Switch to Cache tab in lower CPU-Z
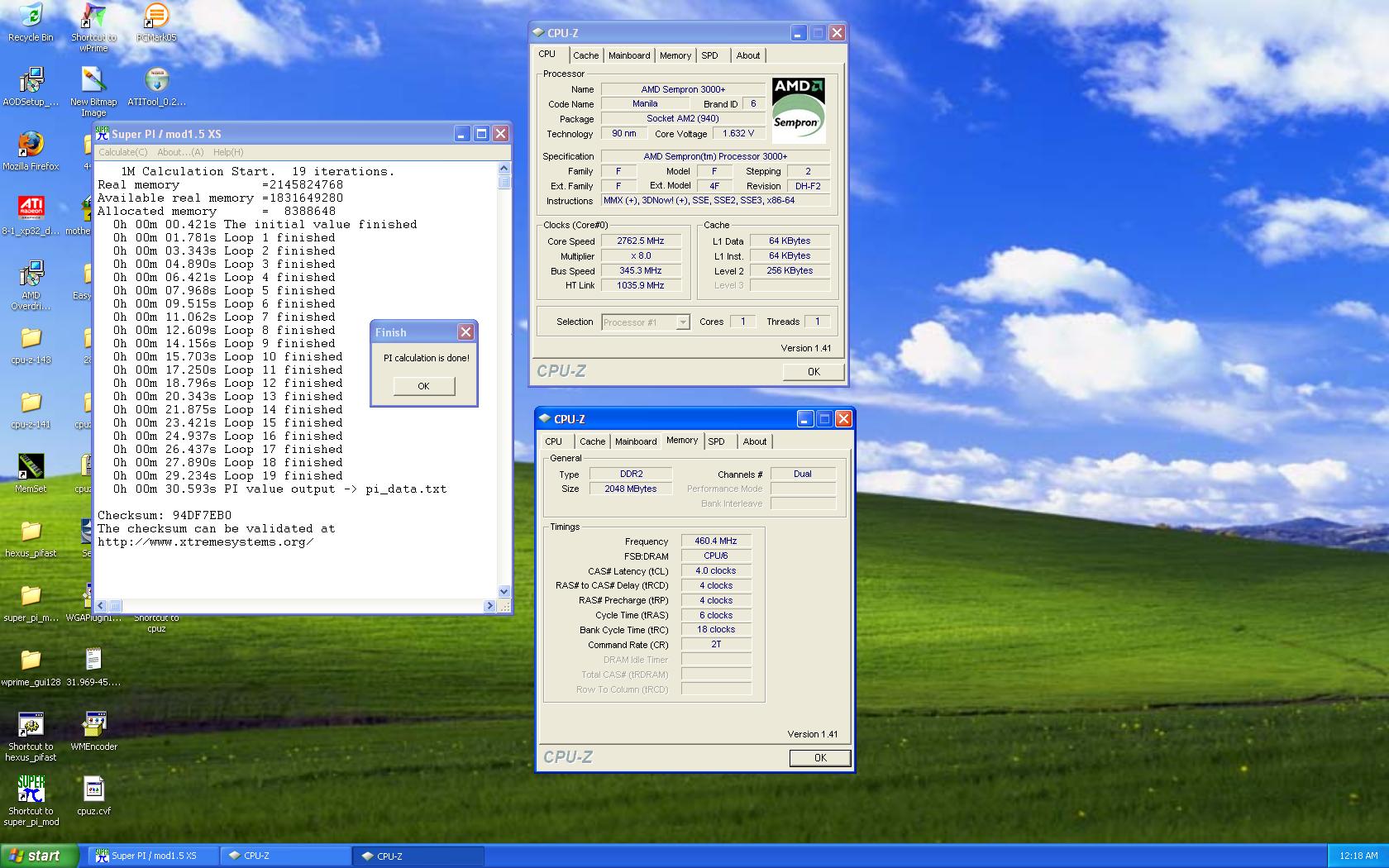The image size is (1389, 868). (x=593, y=441)
